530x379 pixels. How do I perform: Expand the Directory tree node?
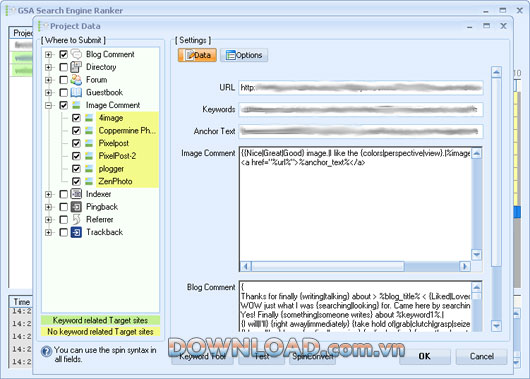click(49, 67)
